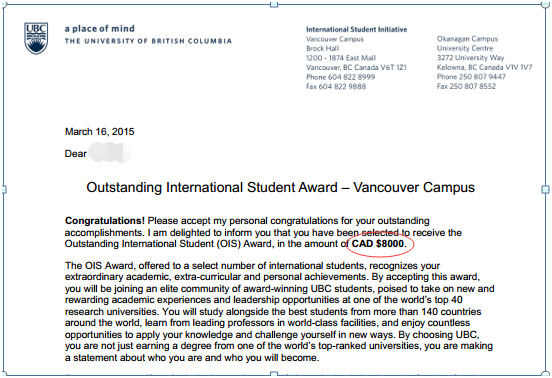The image size is (552, 378).
Task: Click the UBC crest logo
Action: [36, 38]
